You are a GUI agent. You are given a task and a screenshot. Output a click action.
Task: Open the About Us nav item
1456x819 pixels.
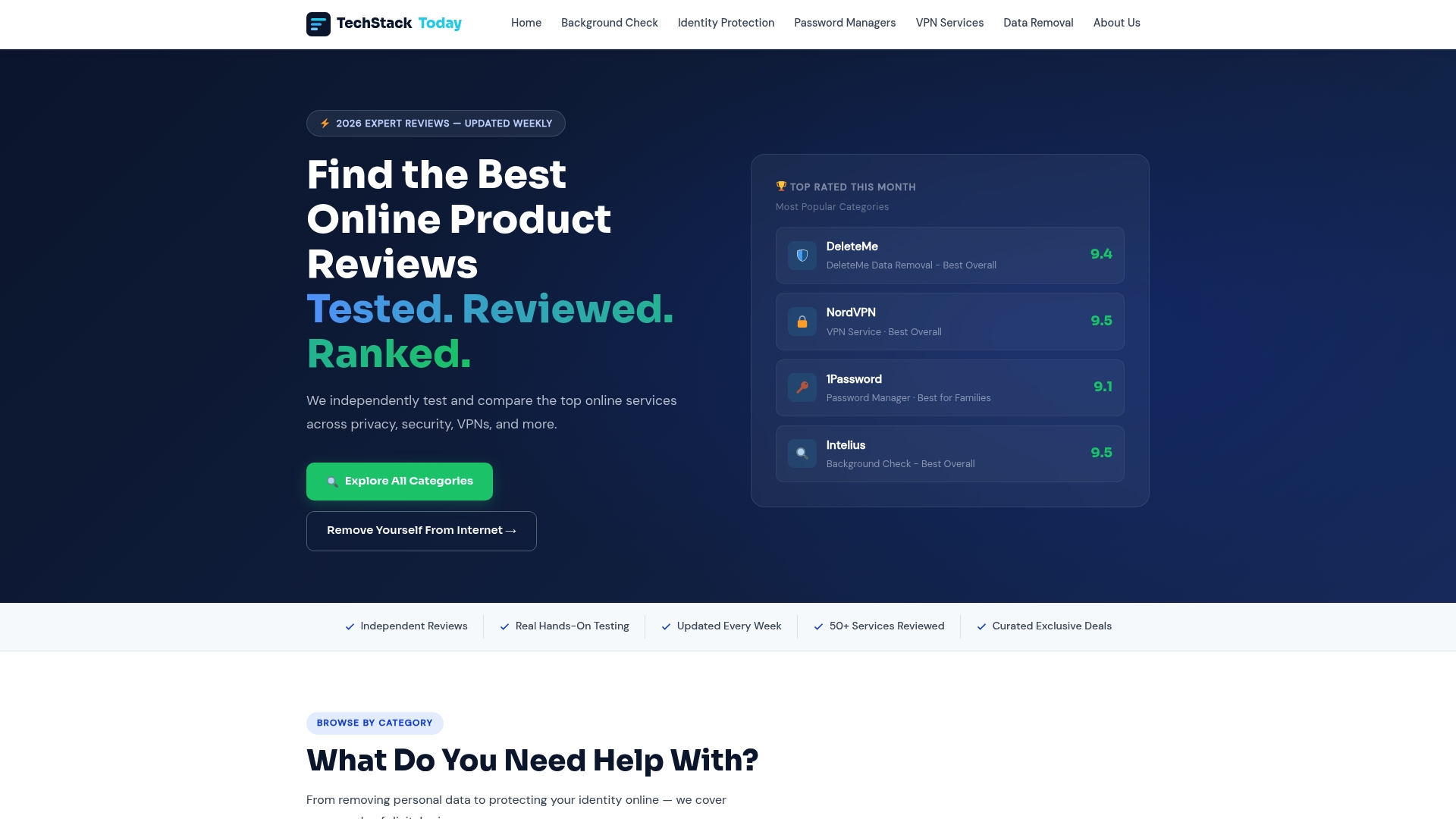coord(1116,23)
